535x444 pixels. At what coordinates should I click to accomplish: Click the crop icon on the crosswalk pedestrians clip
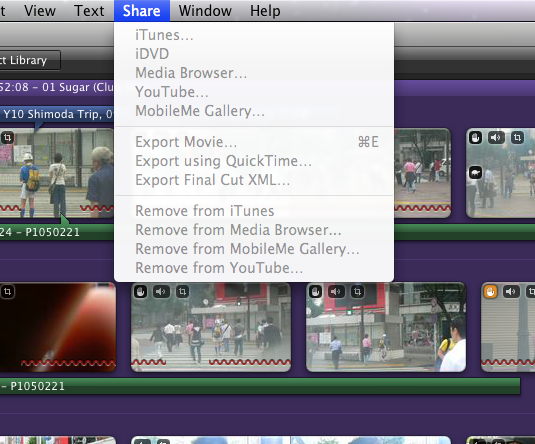(x=183, y=292)
